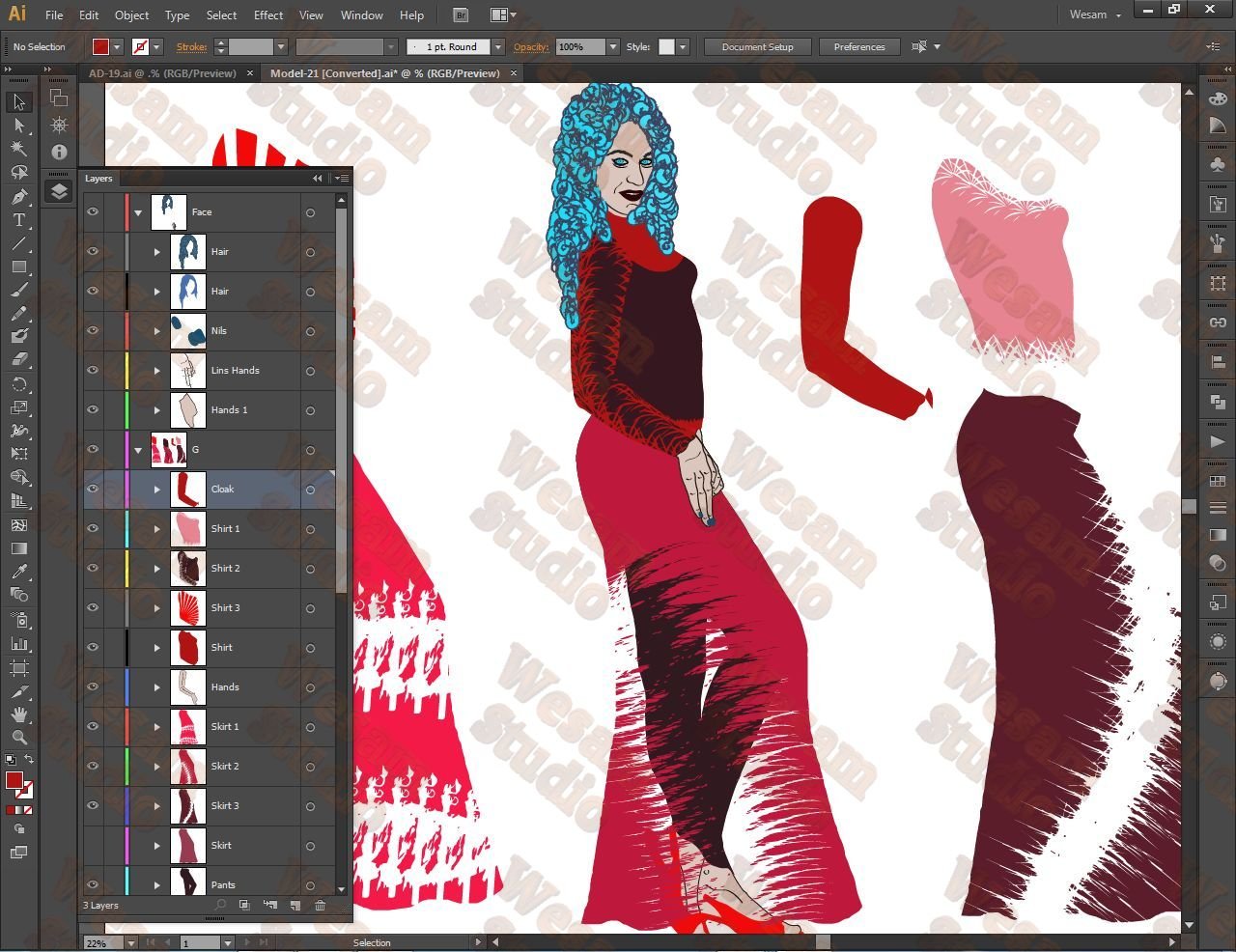Open the Layers panel flyout menu
Screen dimensions: 1236x952
(x=342, y=179)
